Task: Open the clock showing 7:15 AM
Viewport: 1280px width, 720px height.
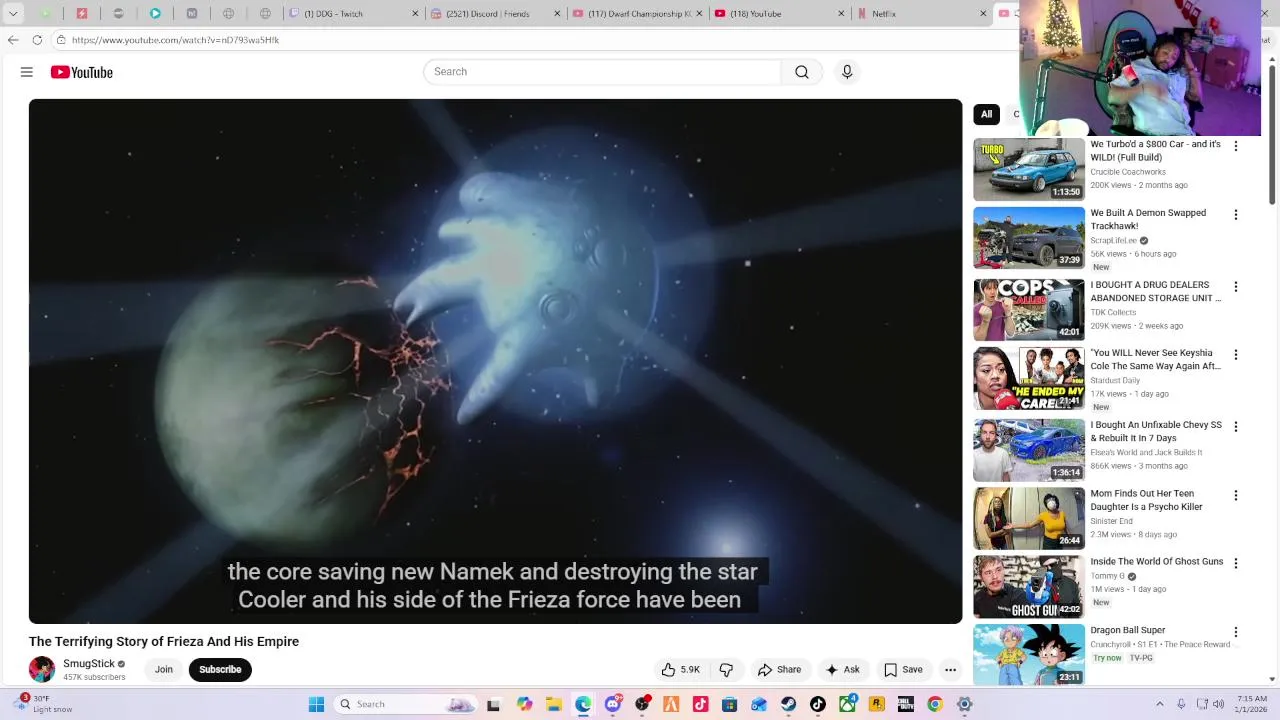Action: point(1252,704)
